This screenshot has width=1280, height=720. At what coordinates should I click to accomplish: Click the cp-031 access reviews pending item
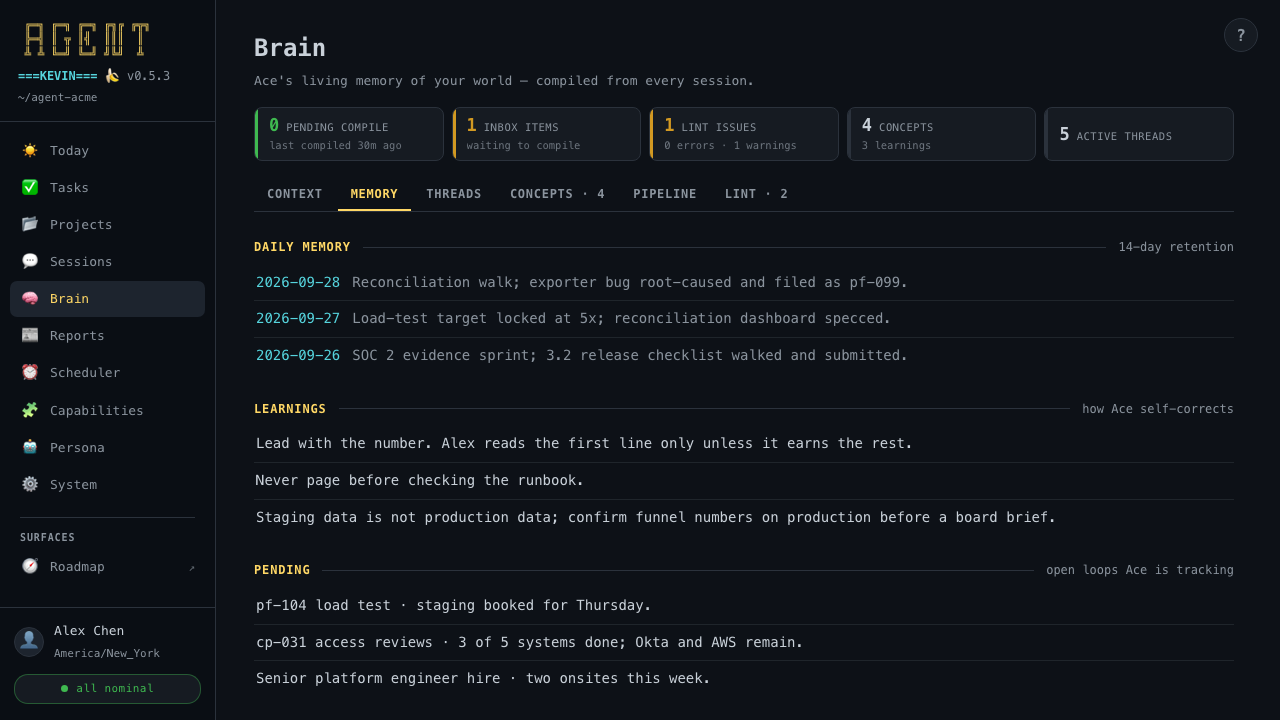(x=744, y=643)
